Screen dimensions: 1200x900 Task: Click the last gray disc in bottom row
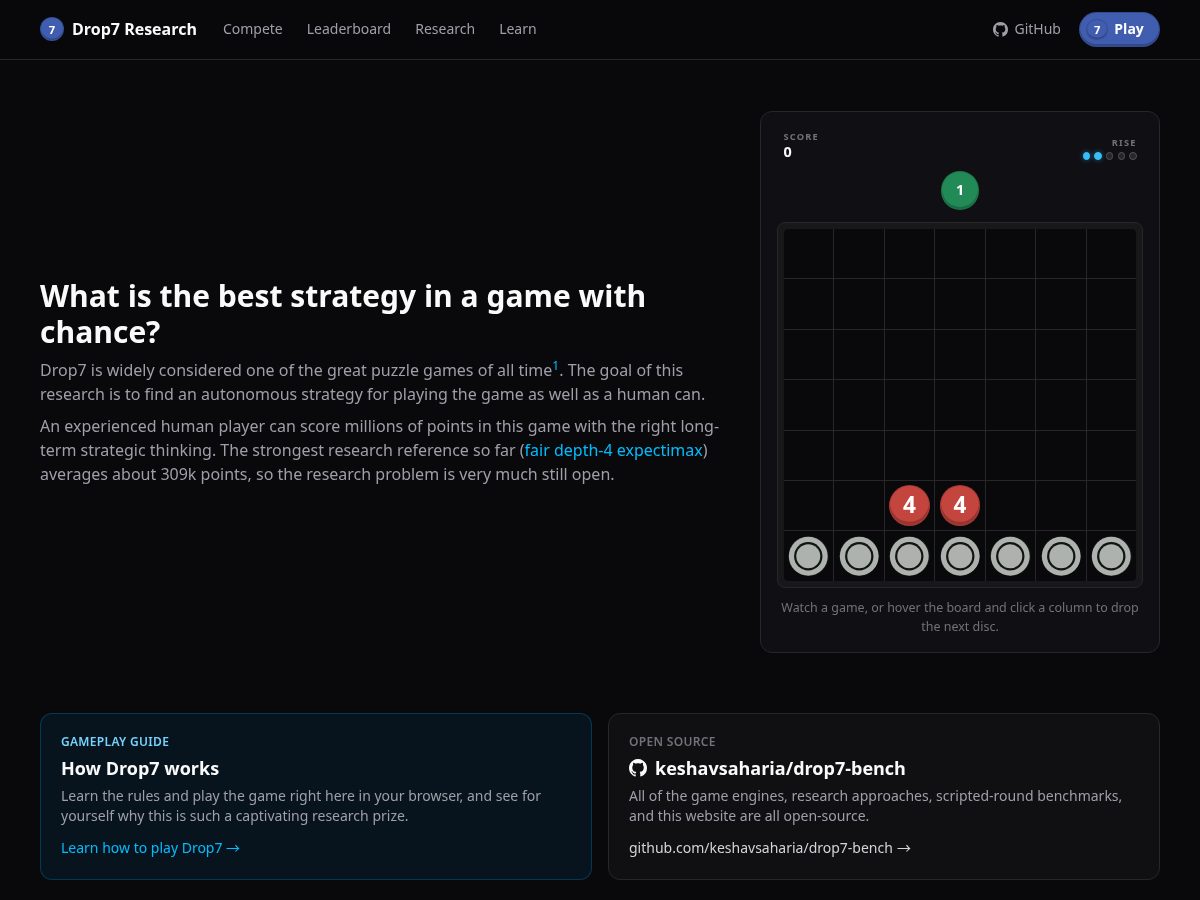(1111, 555)
